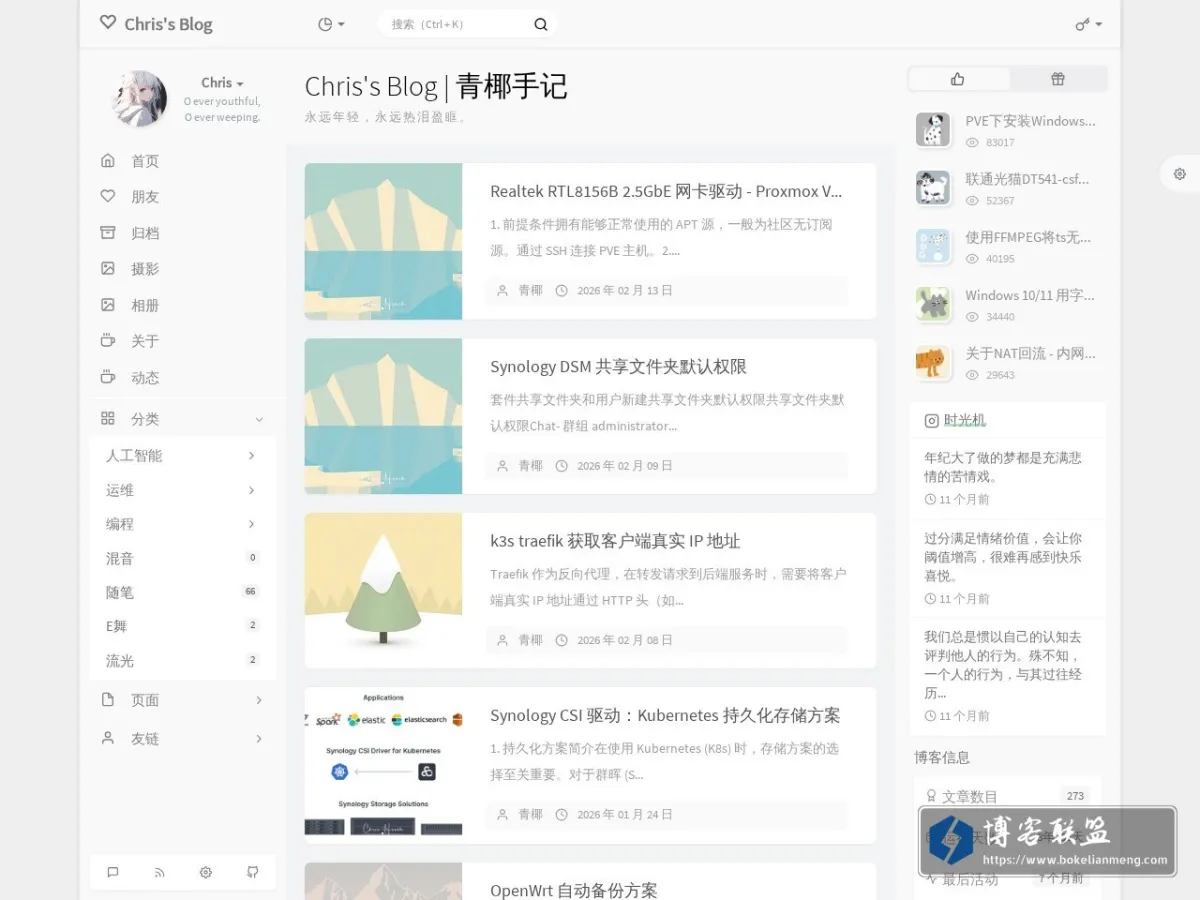Click the cow avatar beside 联通光猫DT541 post
The height and width of the screenshot is (900, 1200).
point(933,188)
